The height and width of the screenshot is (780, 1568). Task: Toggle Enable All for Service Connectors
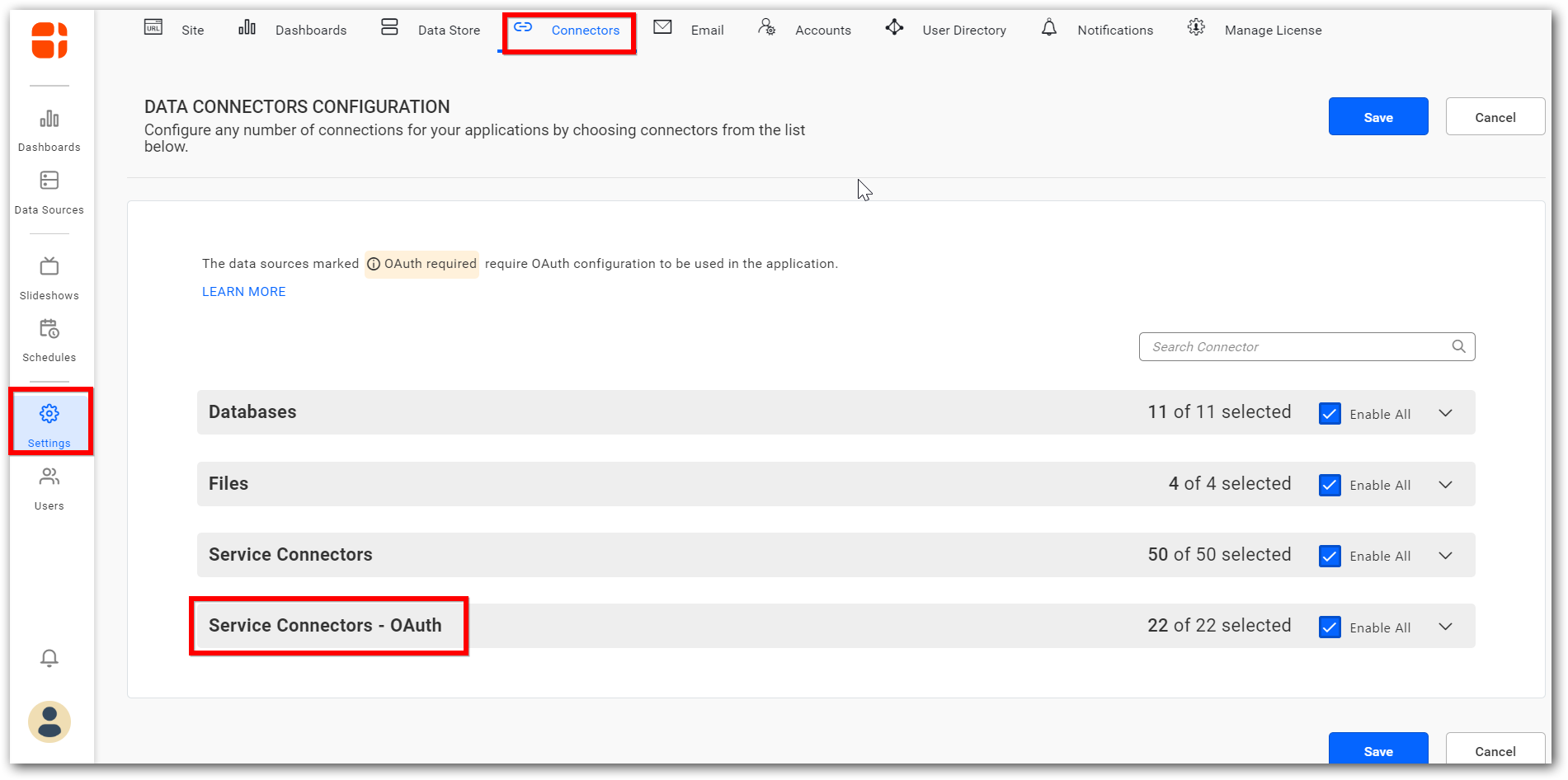1330,556
